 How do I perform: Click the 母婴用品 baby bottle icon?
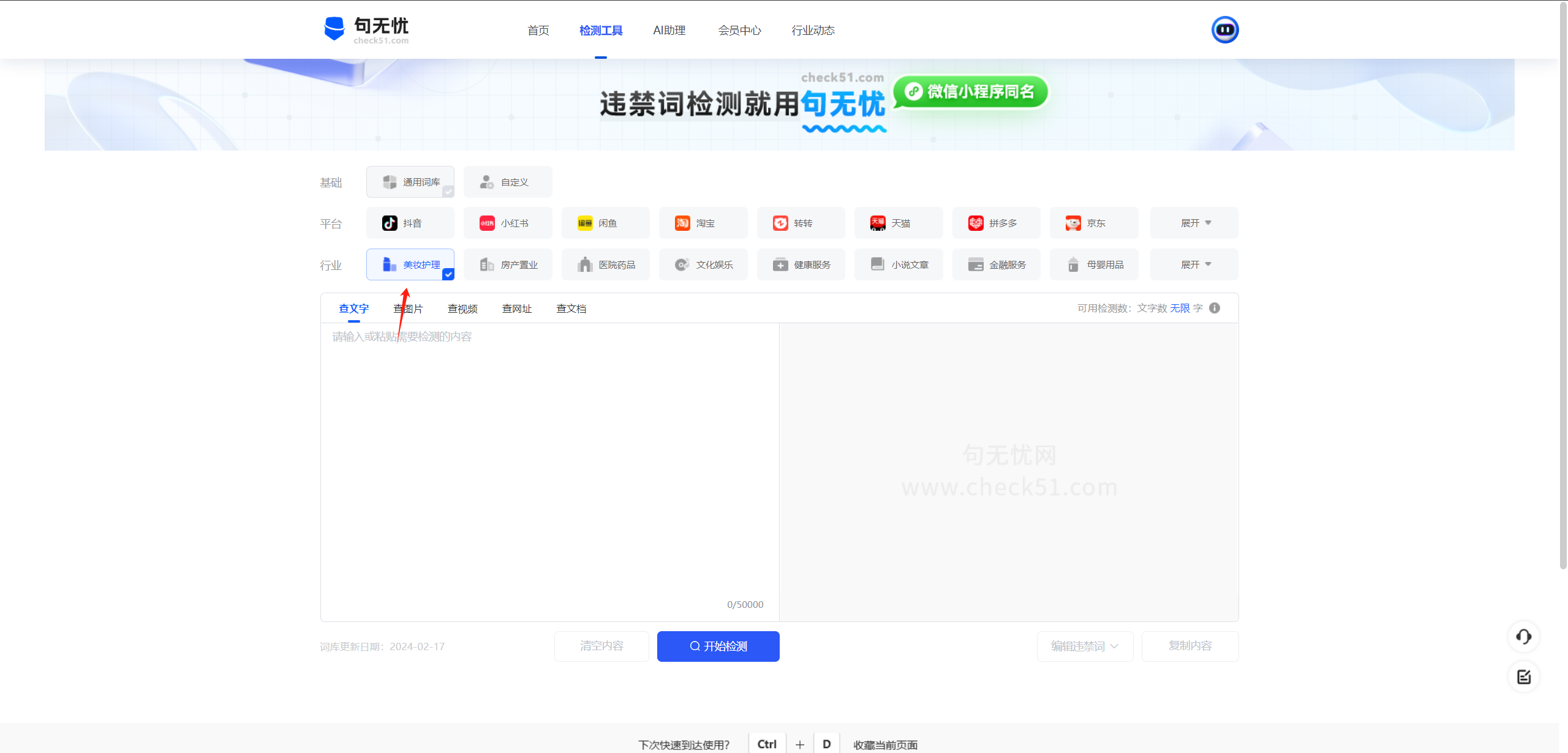(x=1073, y=264)
